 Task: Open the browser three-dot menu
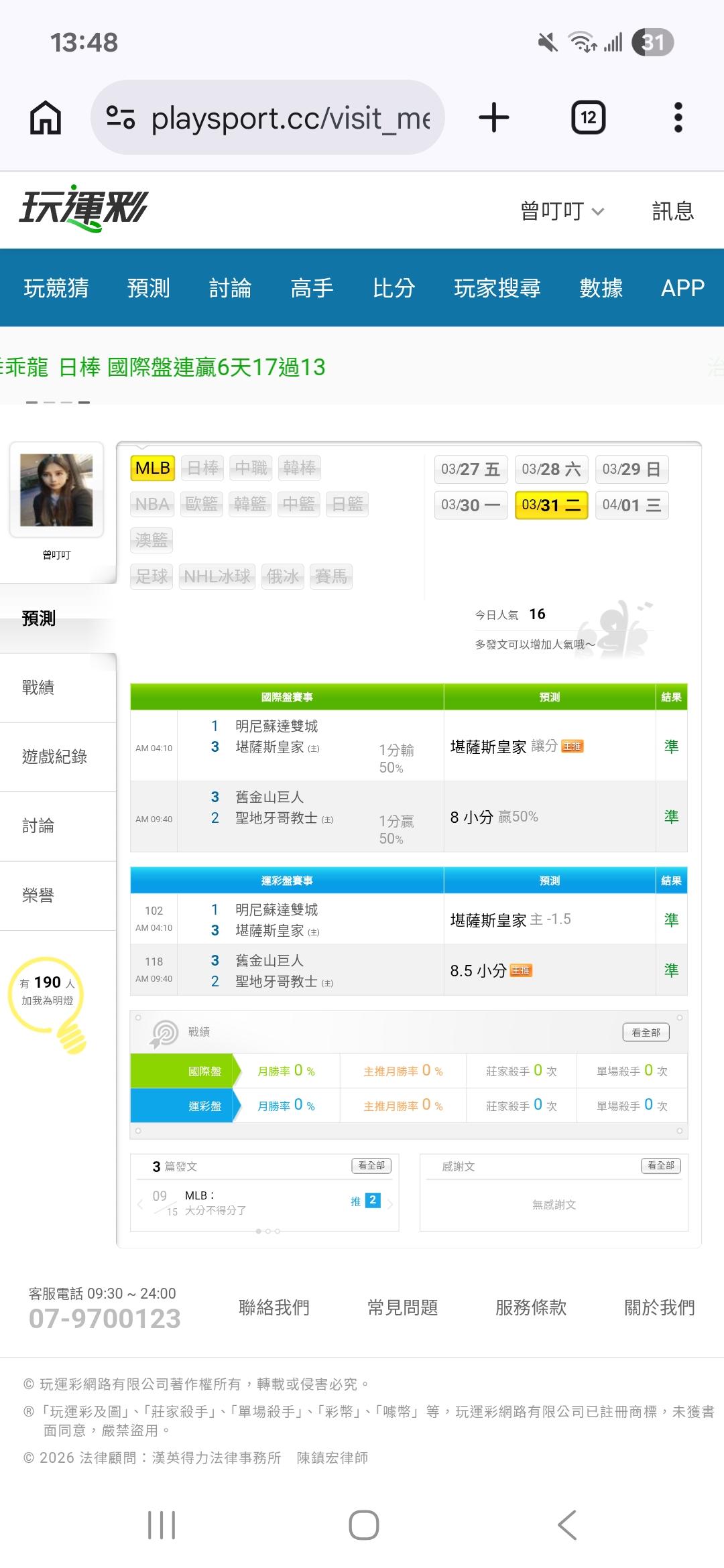click(x=678, y=118)
